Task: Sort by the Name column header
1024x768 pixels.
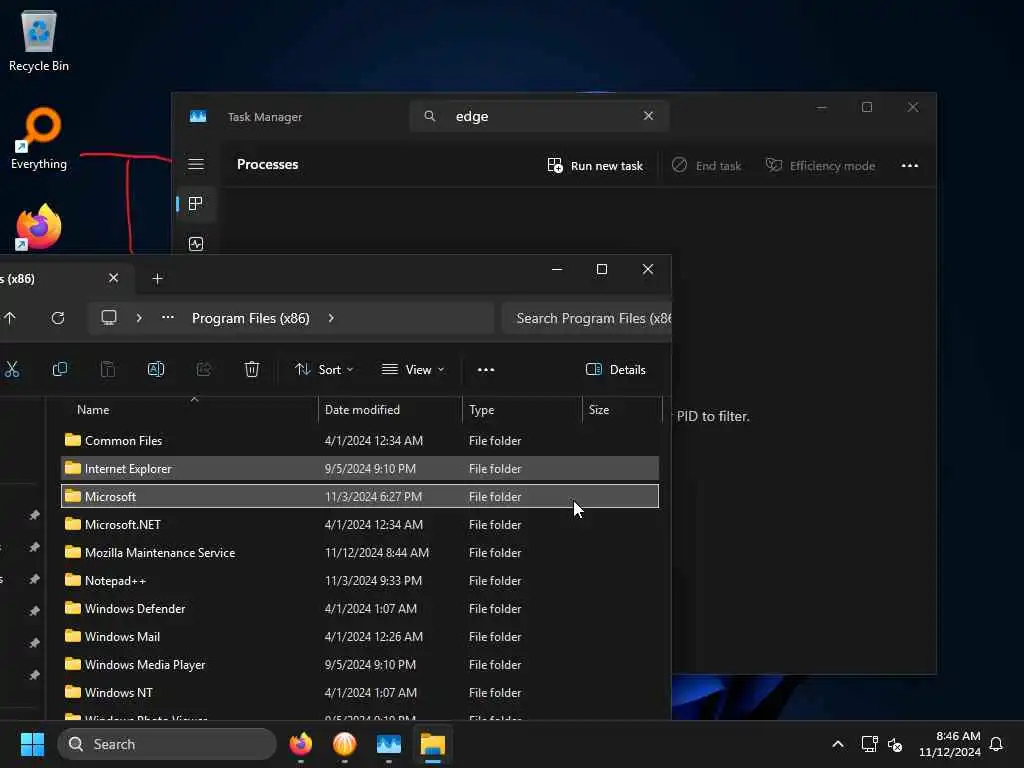Action: (x=189, y=409)
